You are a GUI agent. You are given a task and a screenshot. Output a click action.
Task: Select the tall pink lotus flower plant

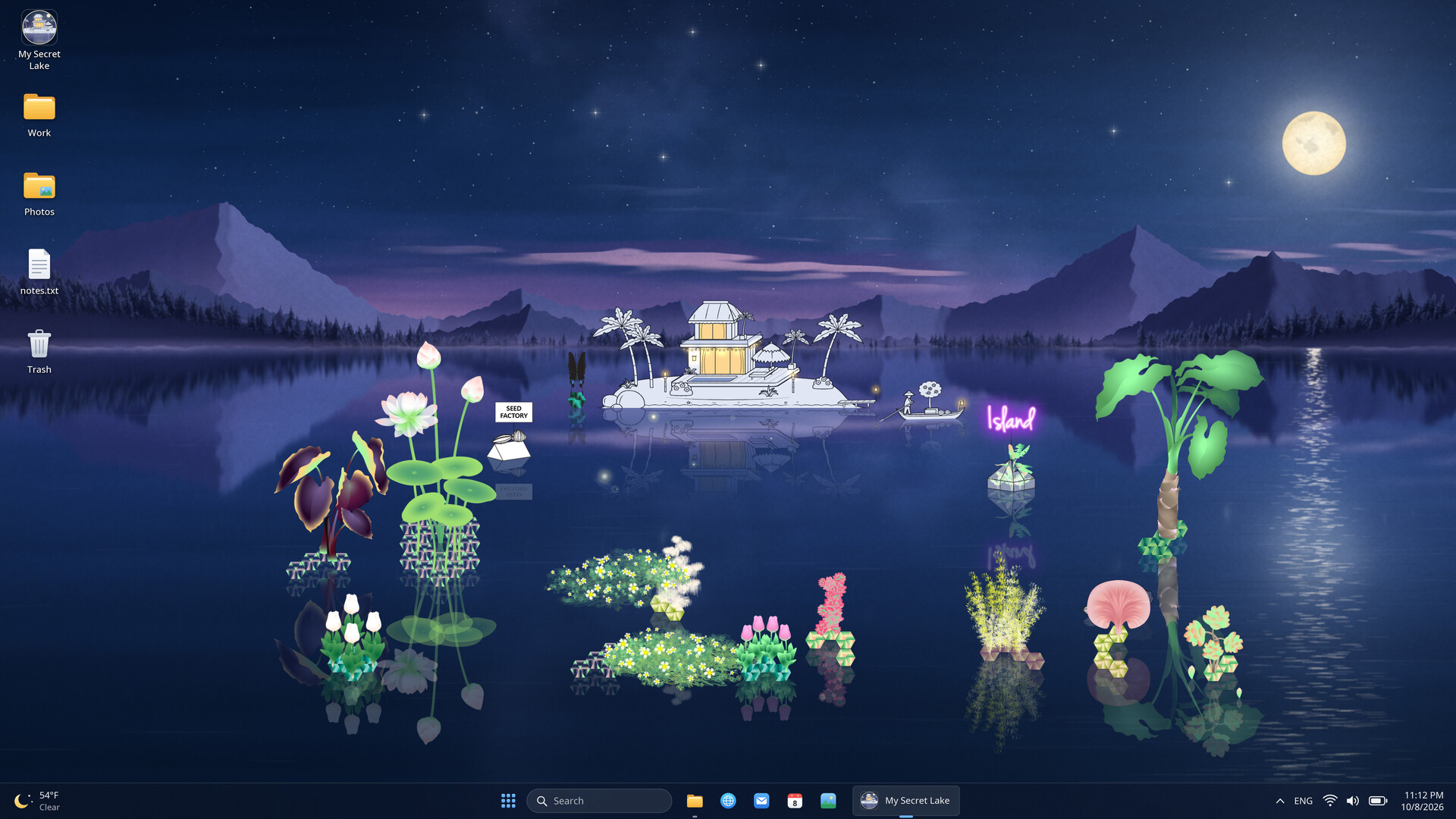pos(440,463)
